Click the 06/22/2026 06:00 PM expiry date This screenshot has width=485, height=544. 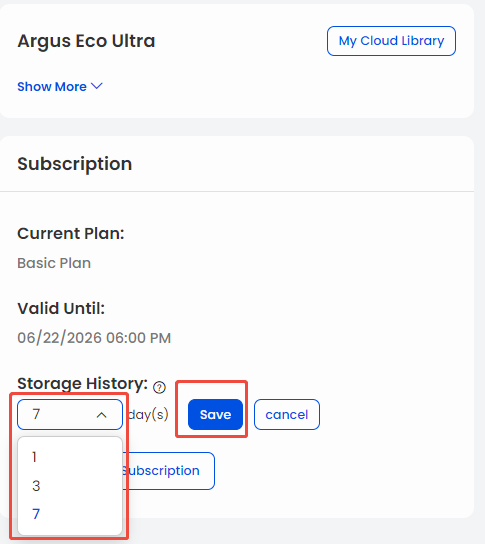coord(94,338)
